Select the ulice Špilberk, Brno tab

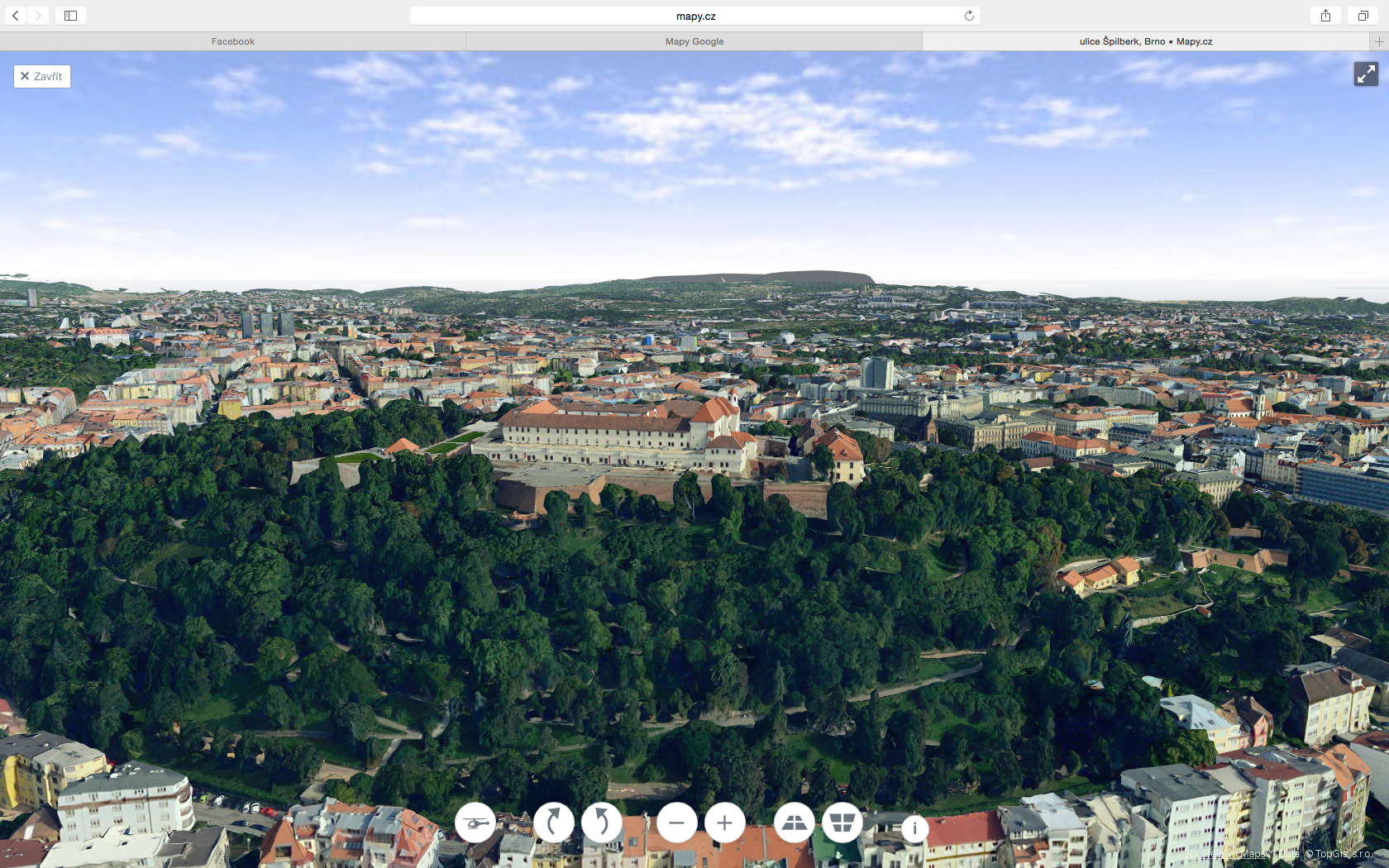1146,41
